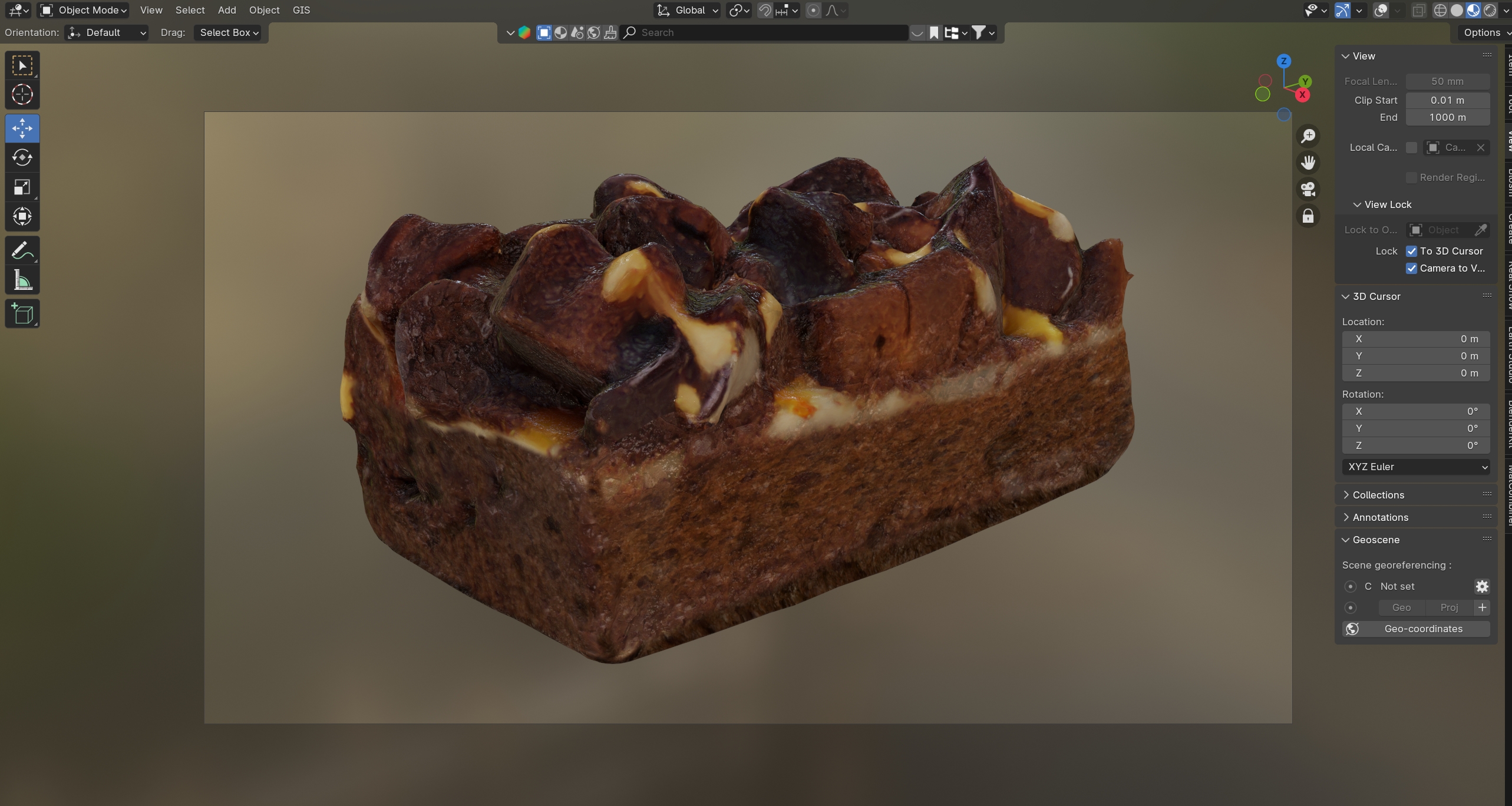Open the GIS menu
The height and width of the screenshot is (806, 1512).
point(301,10)
